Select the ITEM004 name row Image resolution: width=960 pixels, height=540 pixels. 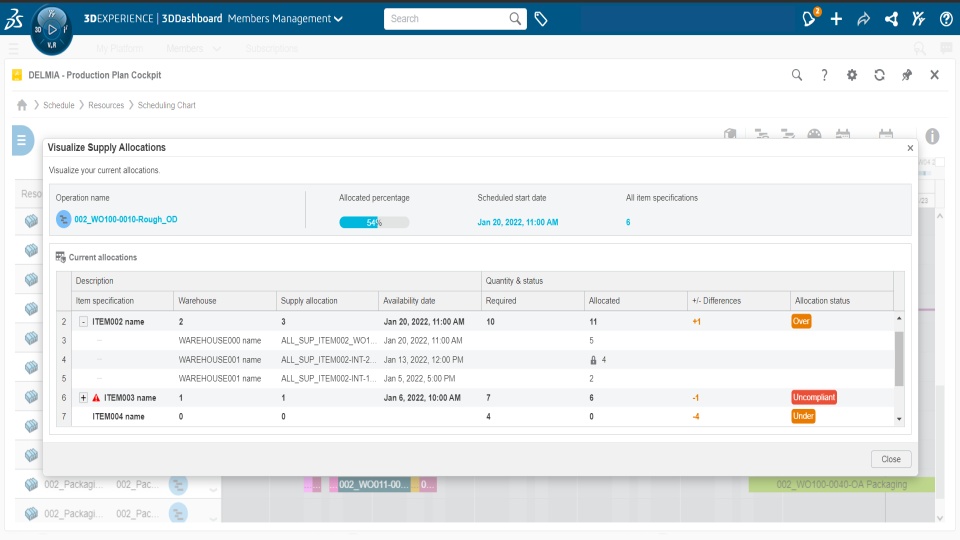click(475, 416)
